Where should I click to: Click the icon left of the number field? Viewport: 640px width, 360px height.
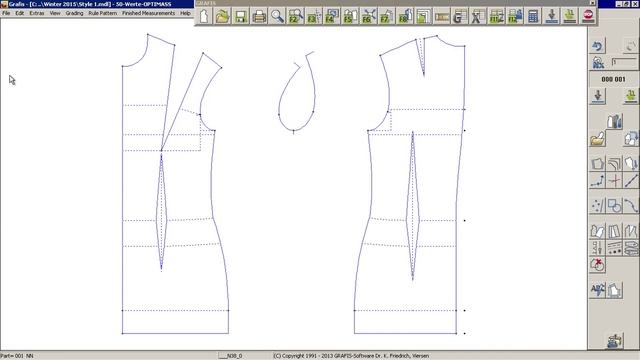[598, 62]
